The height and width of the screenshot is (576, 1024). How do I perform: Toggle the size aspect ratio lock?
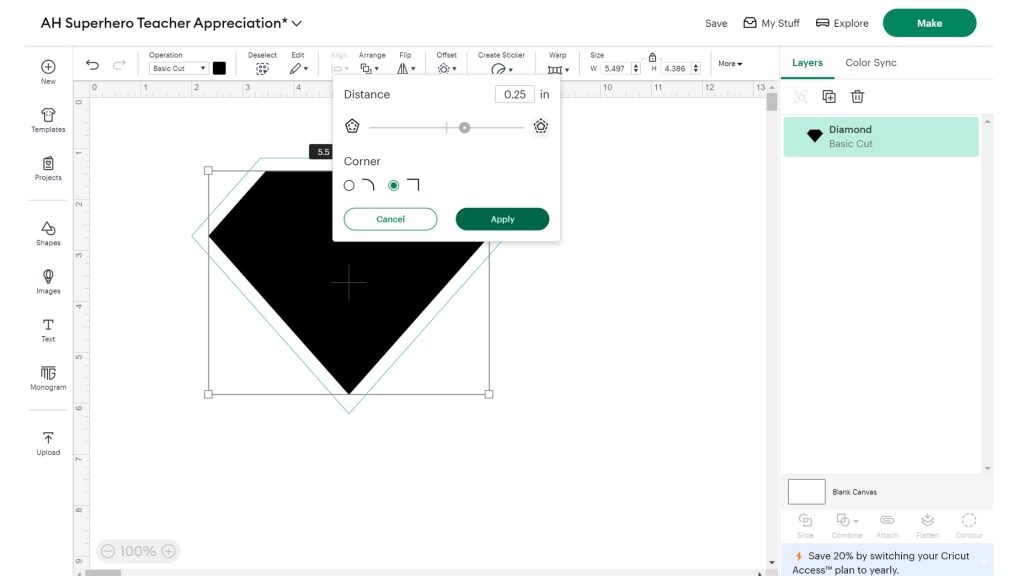652,57
